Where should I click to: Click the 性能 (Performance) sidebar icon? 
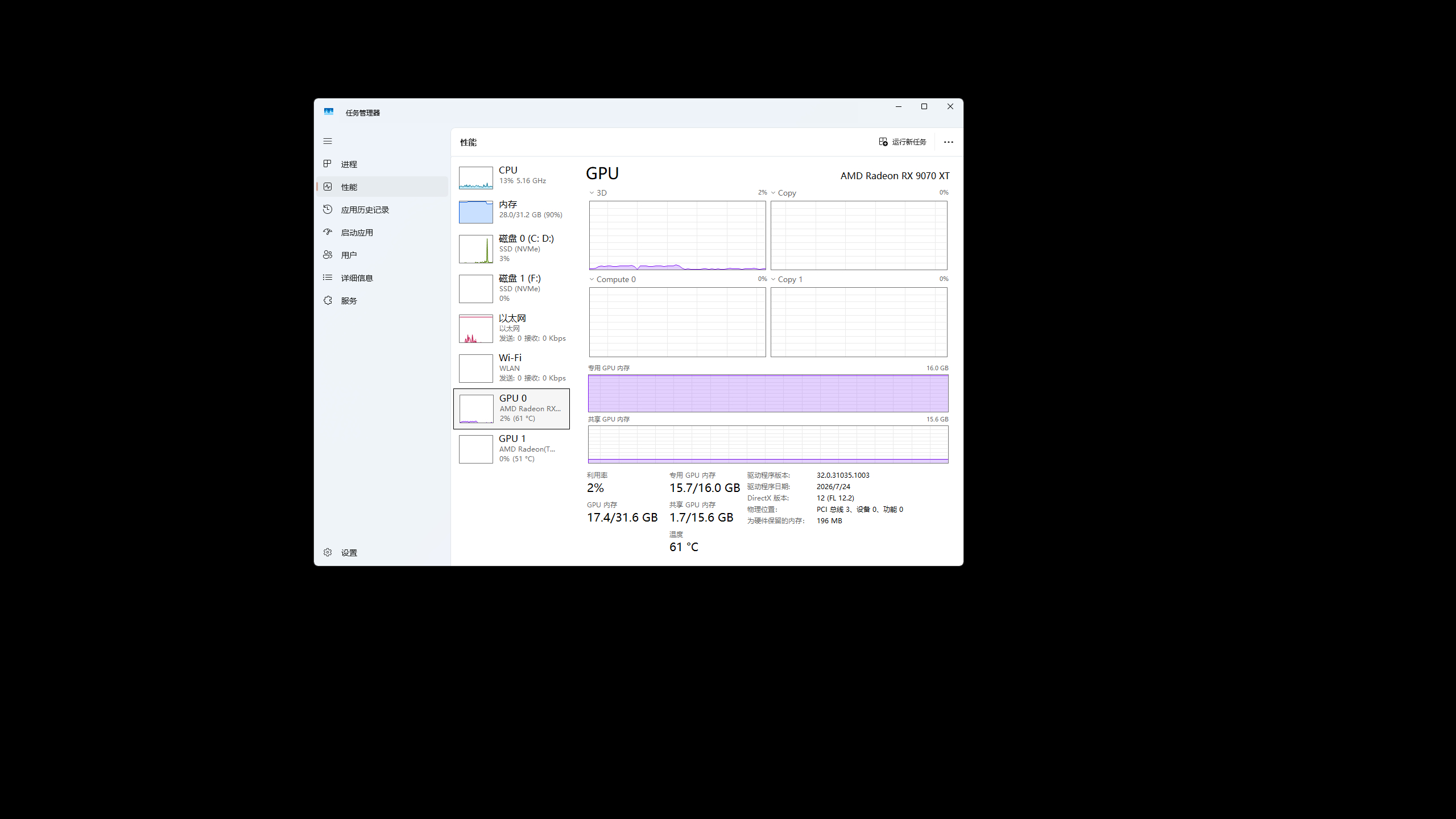(x=328, y=187)
